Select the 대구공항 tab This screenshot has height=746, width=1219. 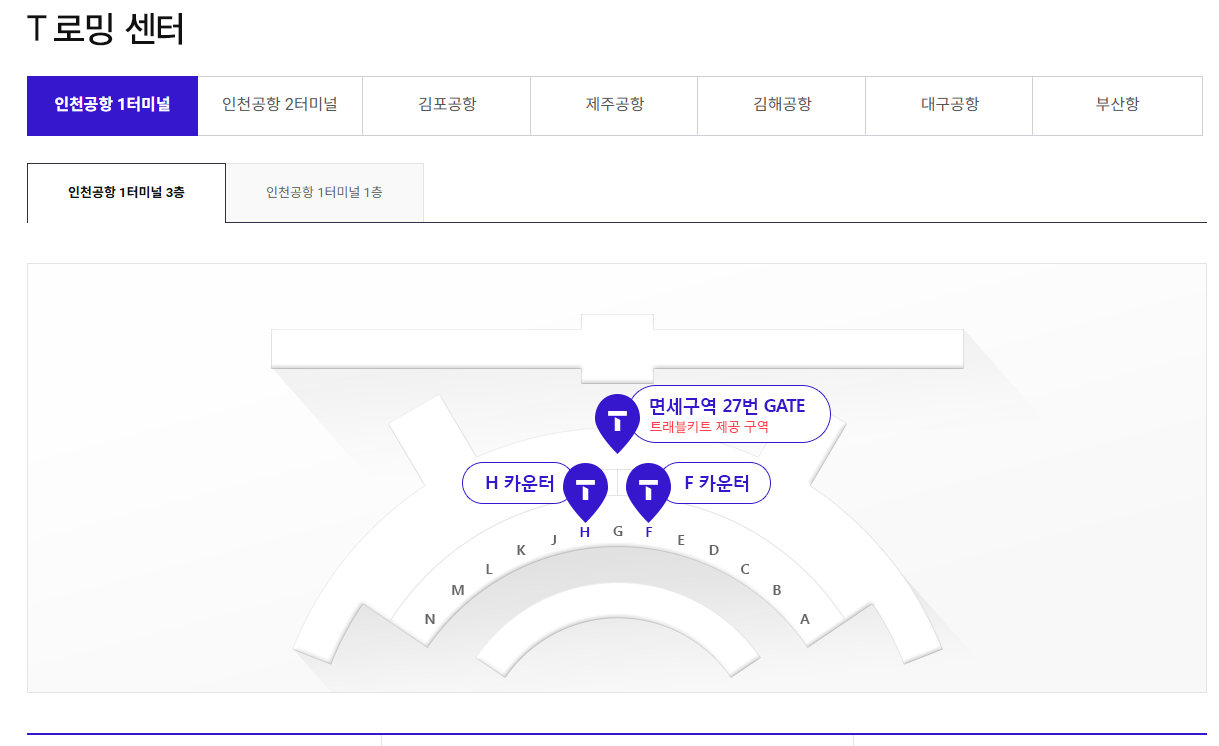(949, 105)
